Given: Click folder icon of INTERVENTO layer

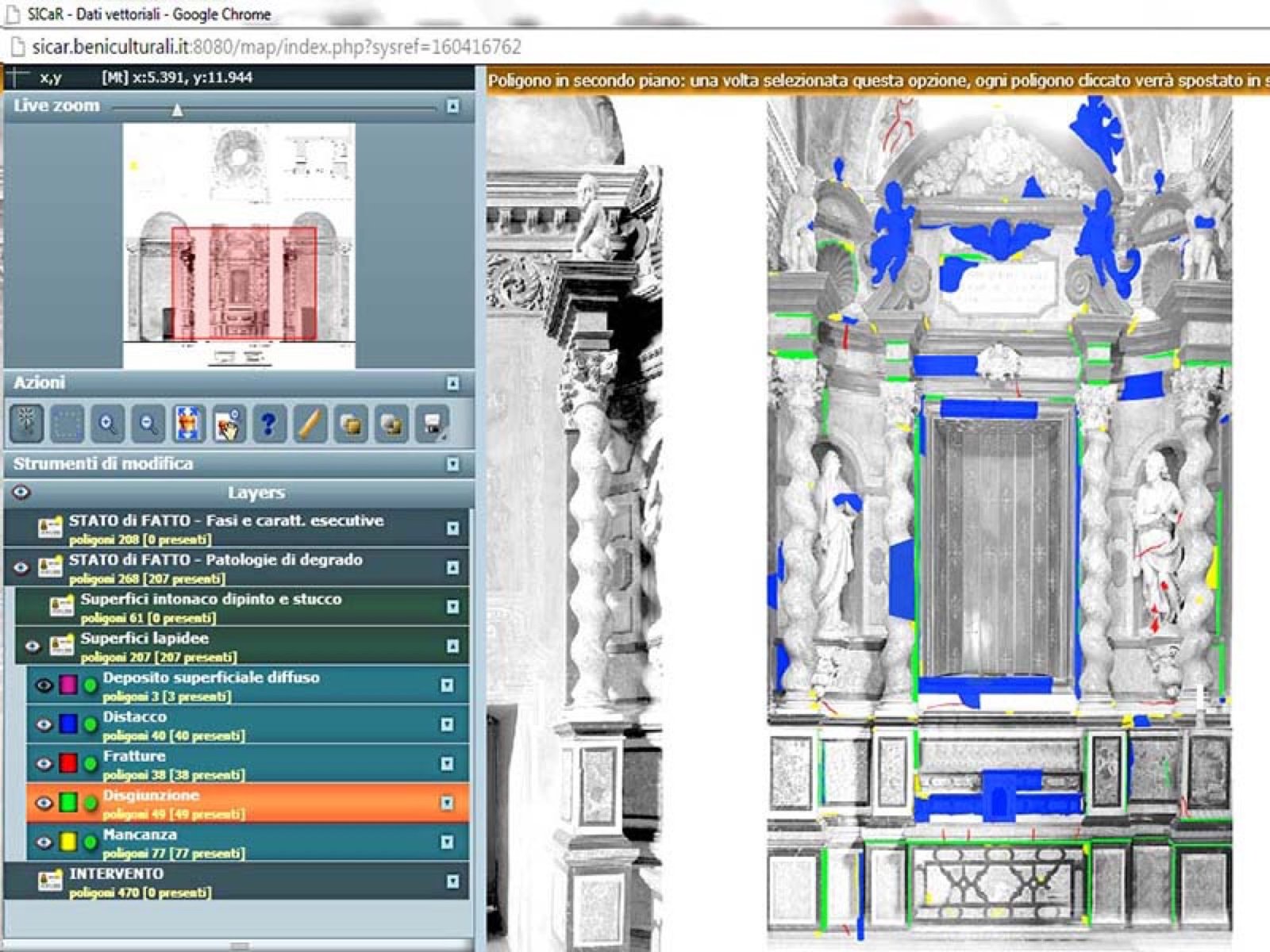Looking at the screenshot, I should [x=50, y=881].
